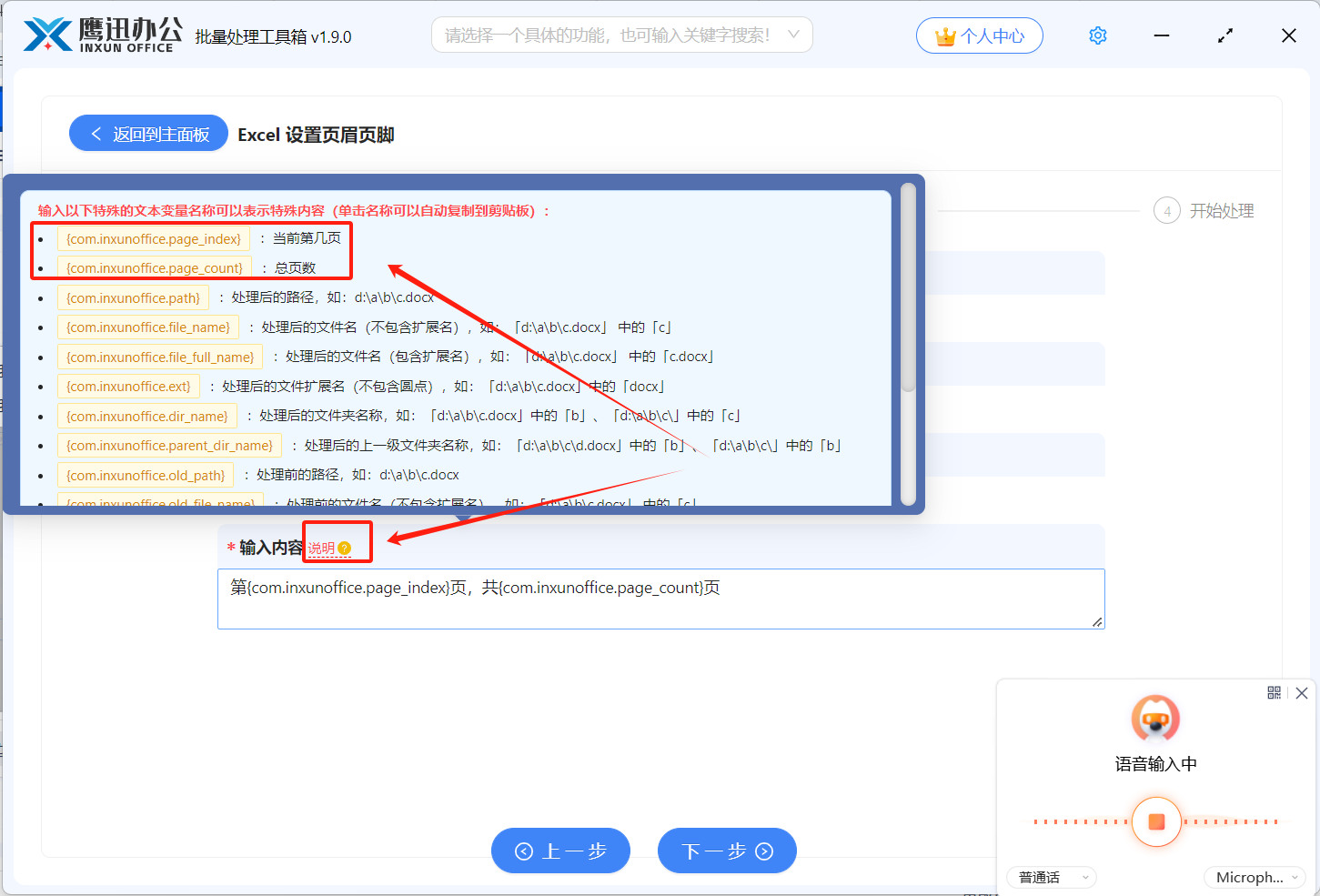Open the 普通话 language dropdown
The width and height of the screenshot is (1320, 896).
click(x=1052, y=877)
